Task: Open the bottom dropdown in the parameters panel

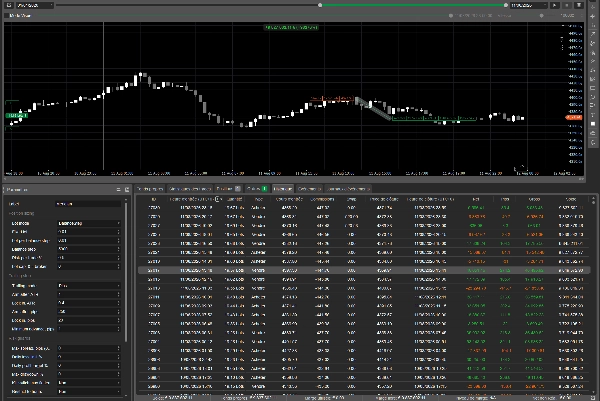Action: [x=88, y=392]
